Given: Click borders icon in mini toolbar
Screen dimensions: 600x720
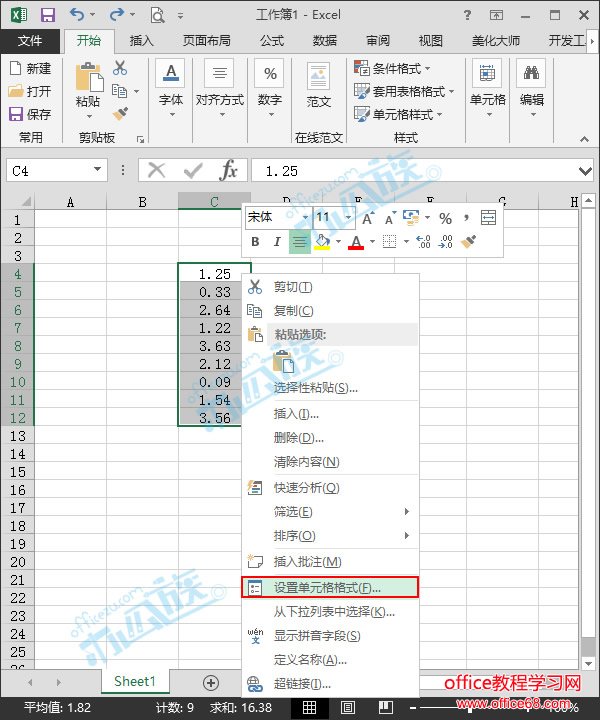Looking at the screenshot, I should point(389,242).
